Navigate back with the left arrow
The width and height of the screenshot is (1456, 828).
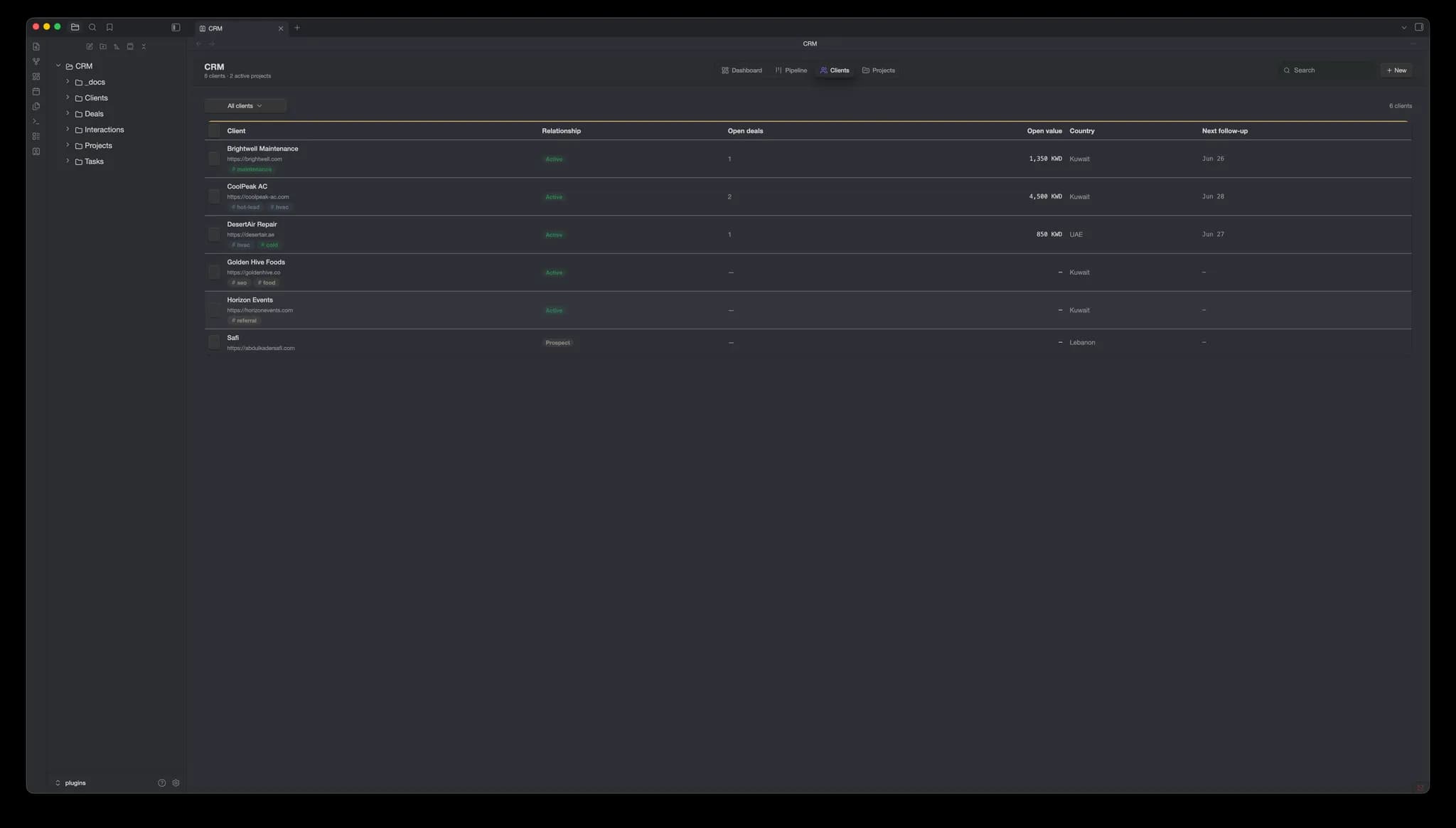(x=199, y=43)
